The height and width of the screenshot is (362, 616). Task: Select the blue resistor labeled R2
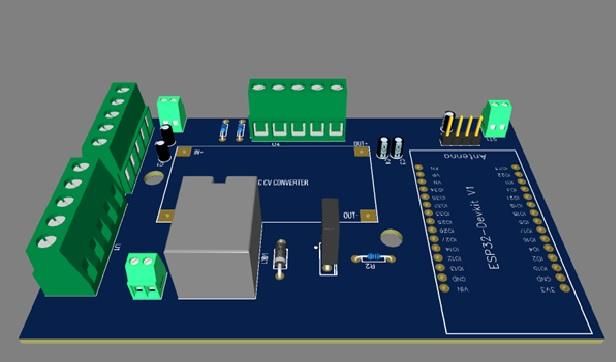coord(374,258)
